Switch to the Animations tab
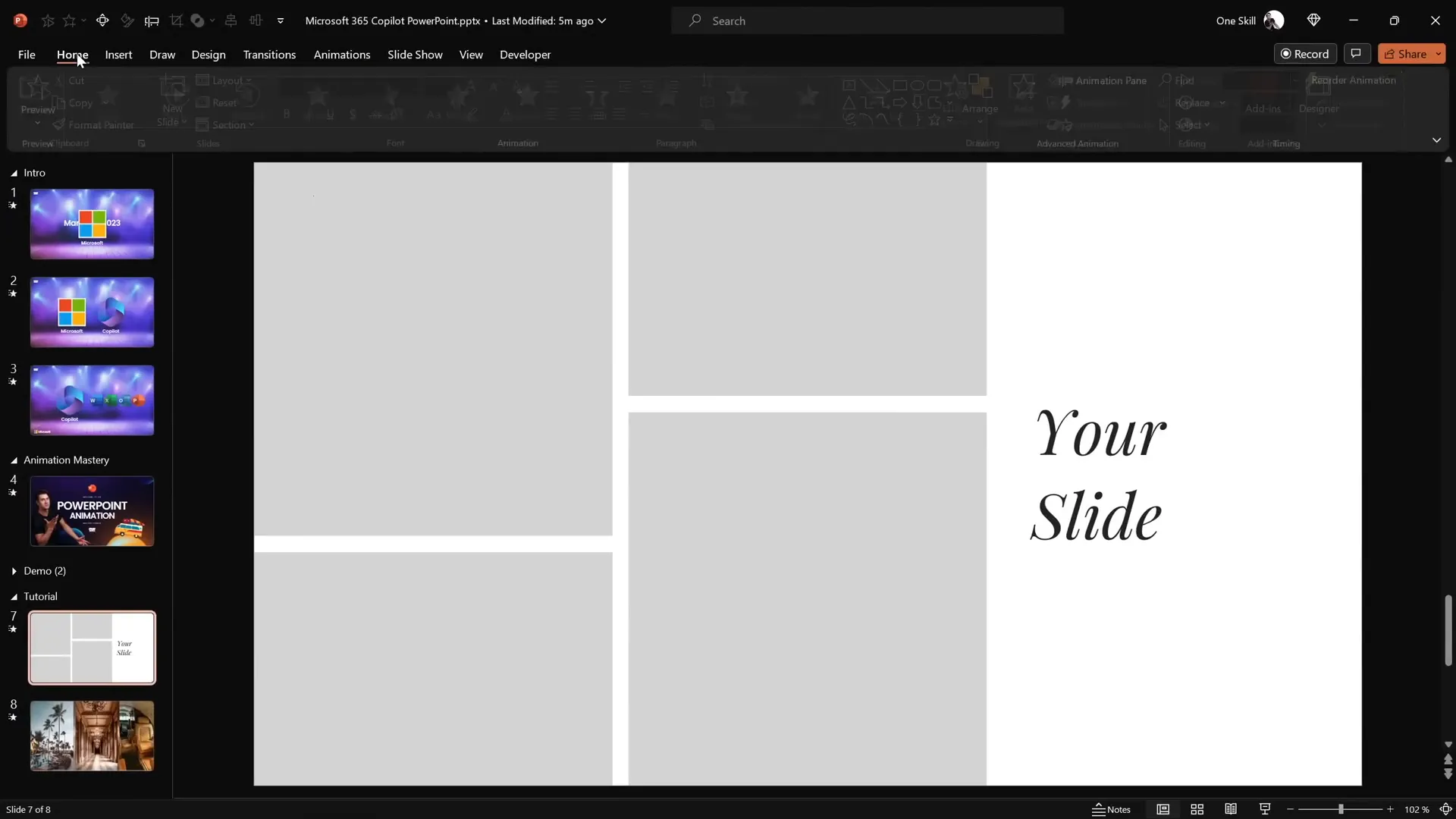This screenshot has height=819, width=1456. pos(343,55)
